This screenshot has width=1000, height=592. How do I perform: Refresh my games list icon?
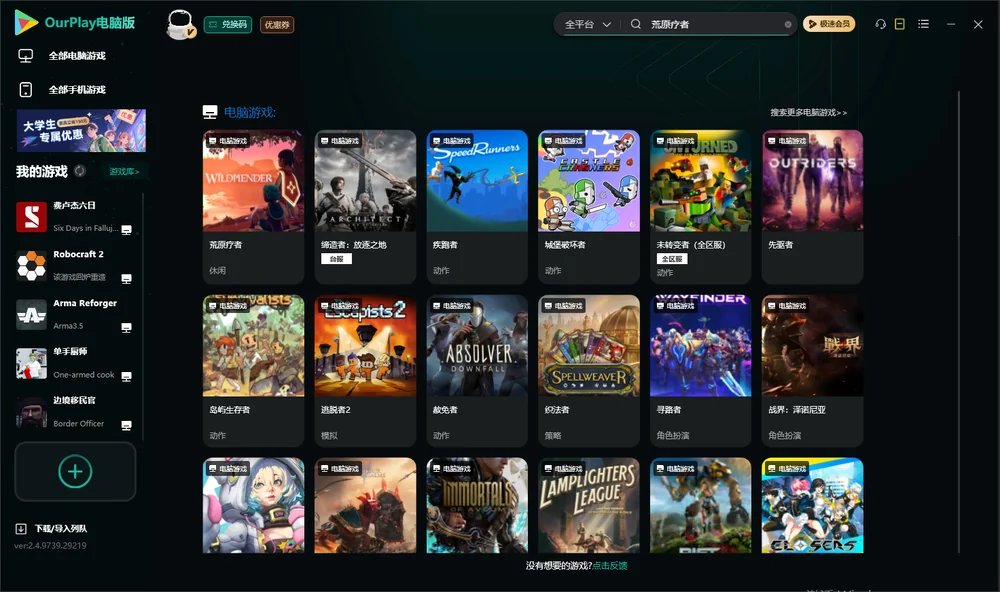[80, 171]
